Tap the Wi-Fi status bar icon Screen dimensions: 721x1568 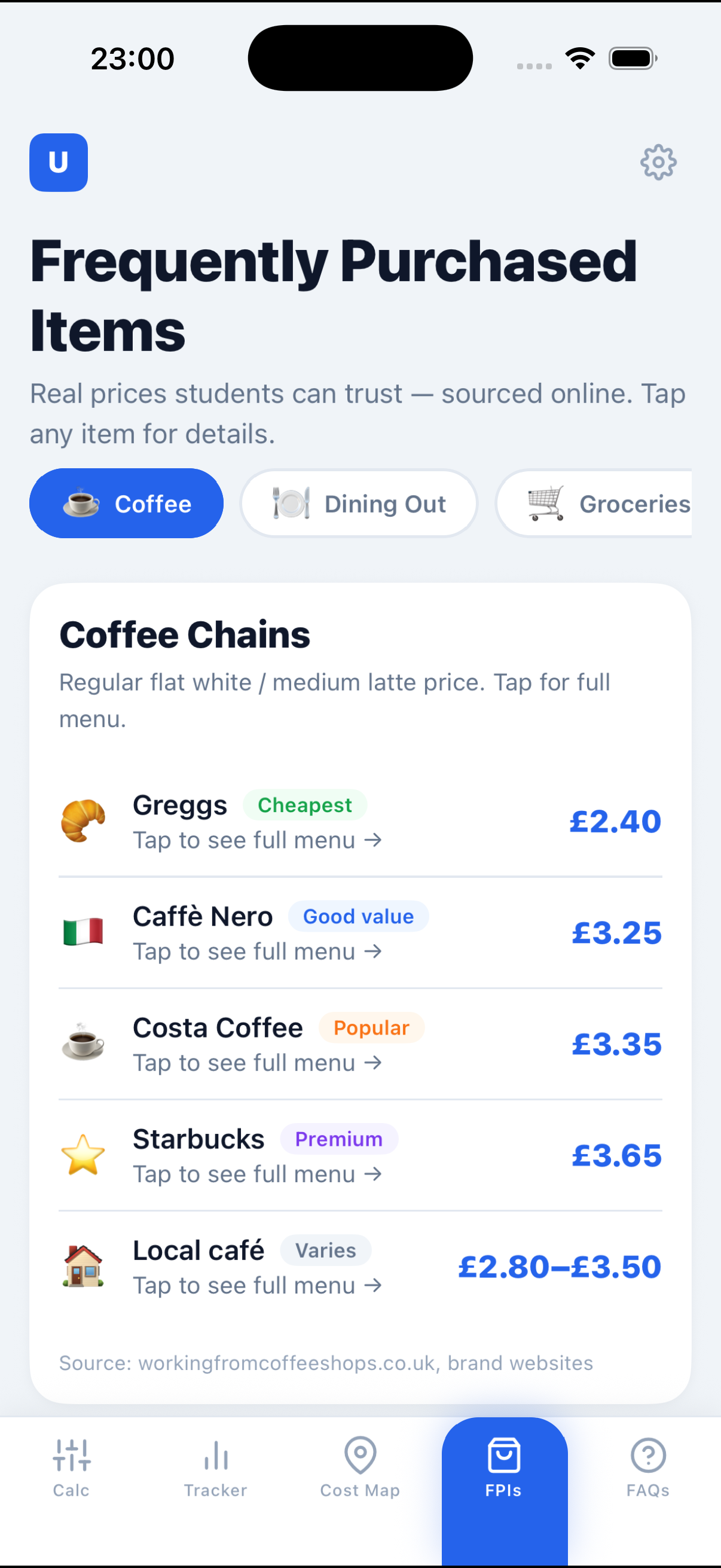click(580, 59)
